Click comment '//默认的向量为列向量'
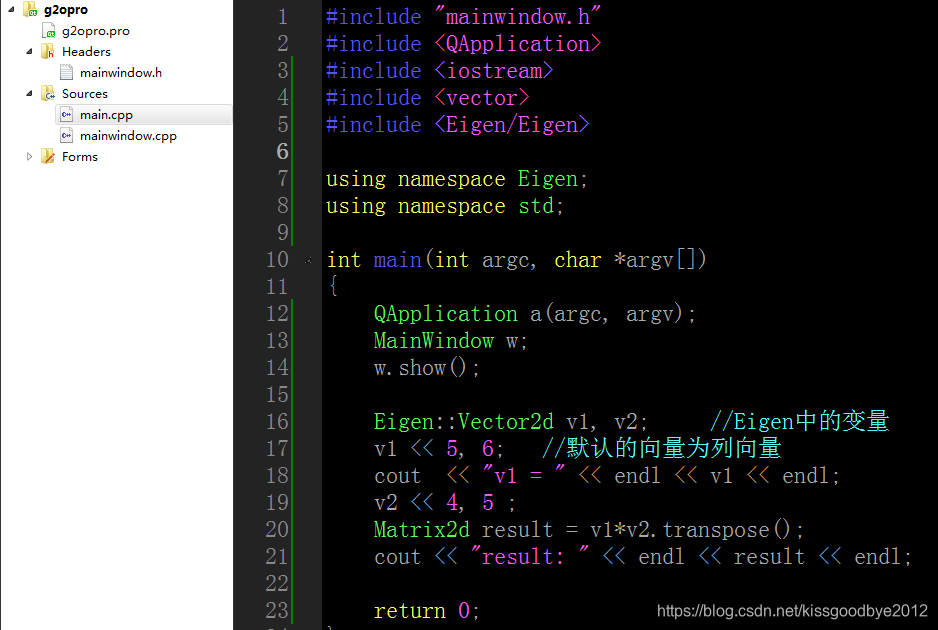This screenshot has height=630, width=938. [x=662, y=448]
